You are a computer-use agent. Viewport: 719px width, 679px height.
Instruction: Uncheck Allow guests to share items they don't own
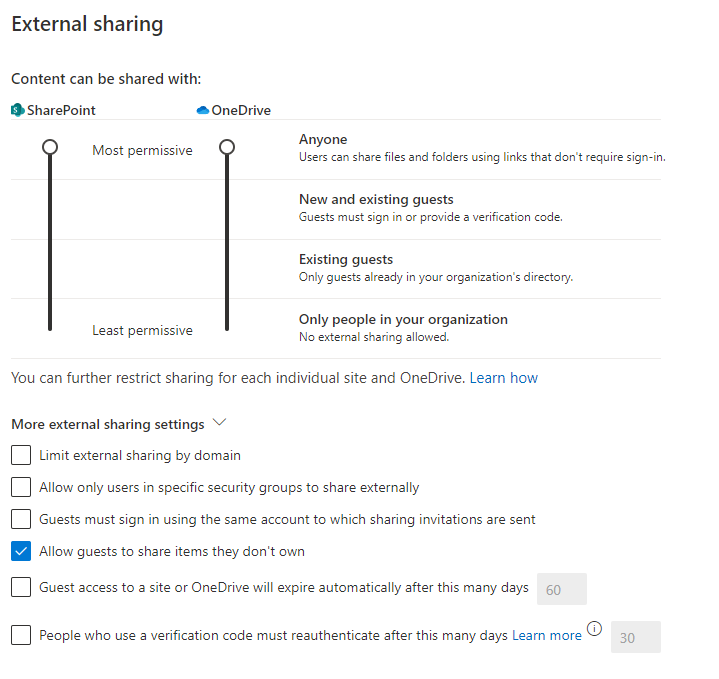(x=21, y=551)
